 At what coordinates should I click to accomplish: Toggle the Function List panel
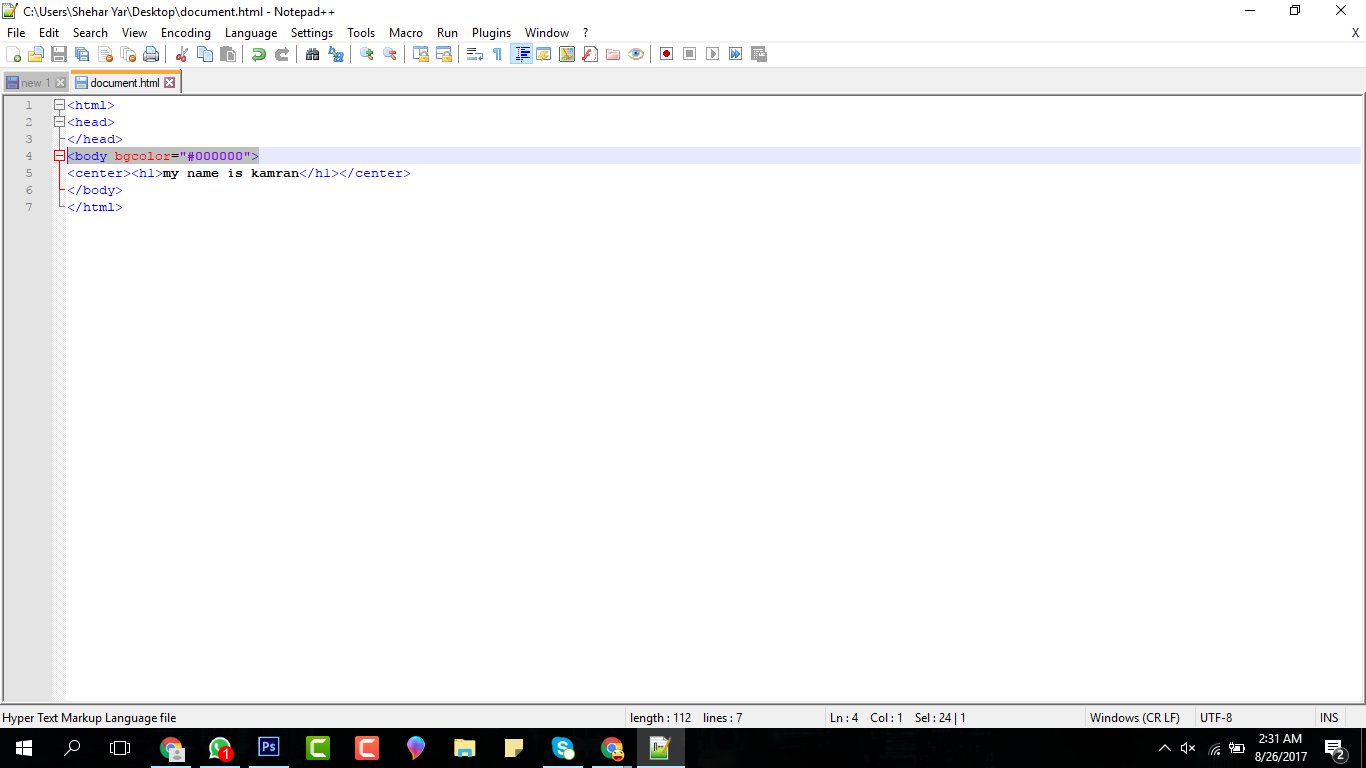pyautogui.click(x=590, y=54)
